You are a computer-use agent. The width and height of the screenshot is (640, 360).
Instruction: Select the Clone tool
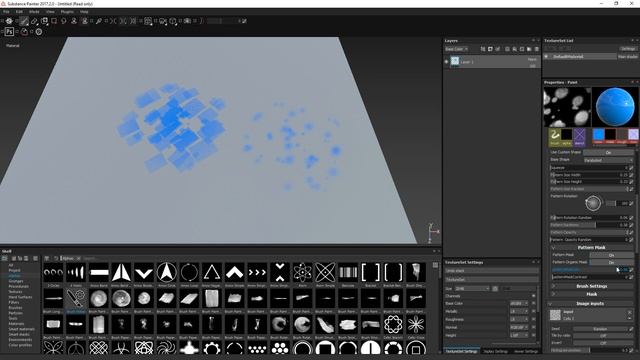74,21
